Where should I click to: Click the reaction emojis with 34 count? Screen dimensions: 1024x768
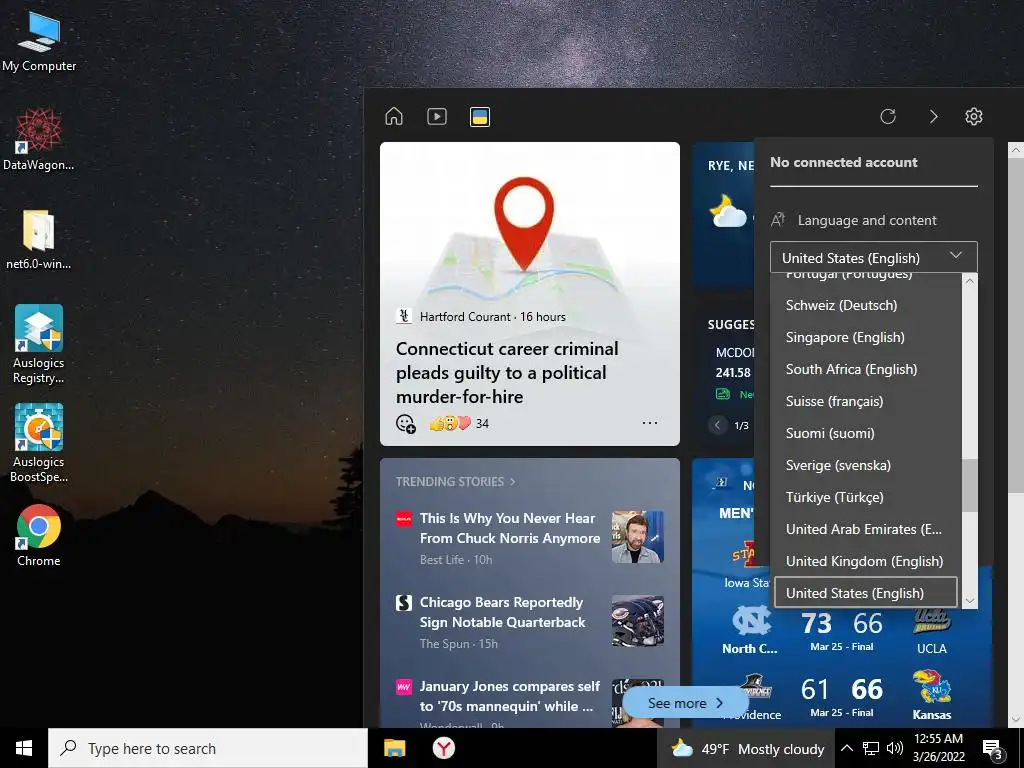pyautogui.click(x=459, y=423)
